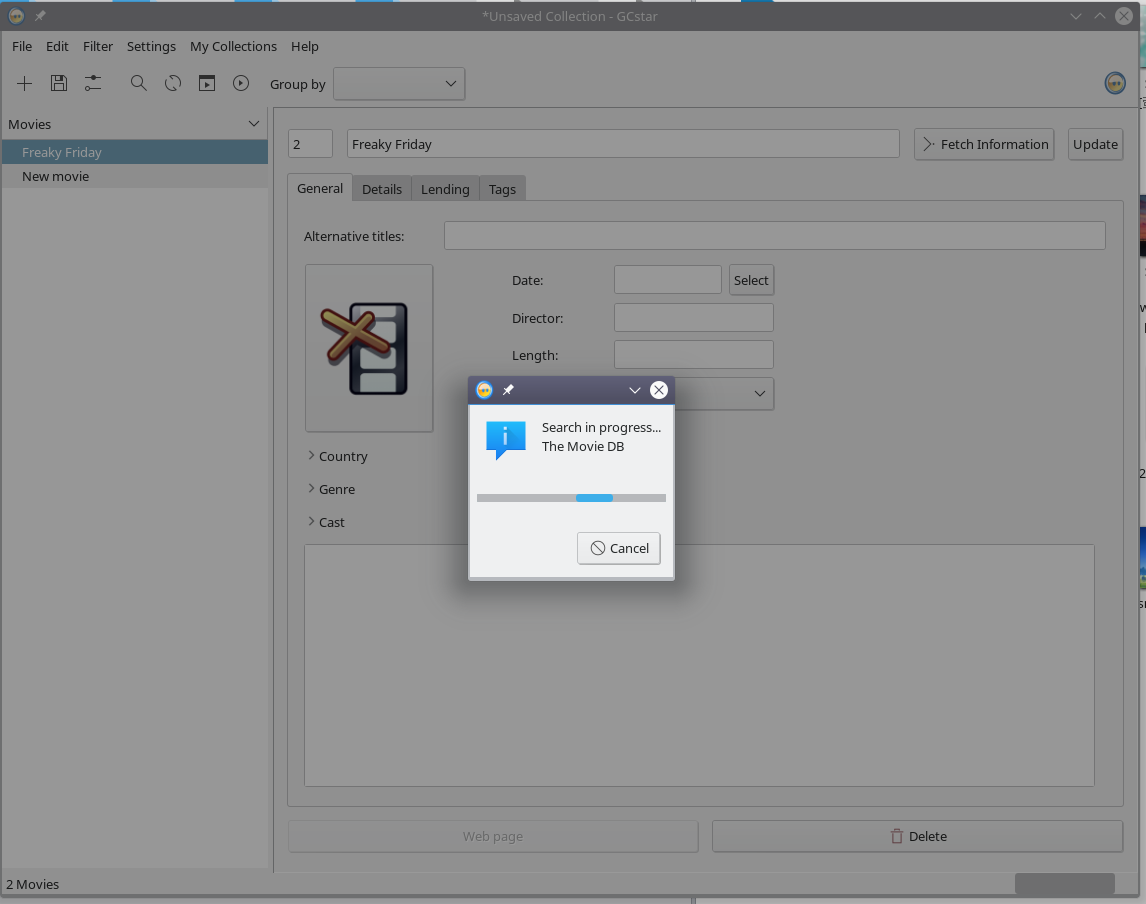This screenshot has height=904, width=1146.
Task: Click the window-style toolbar icon
Action: 207,84
